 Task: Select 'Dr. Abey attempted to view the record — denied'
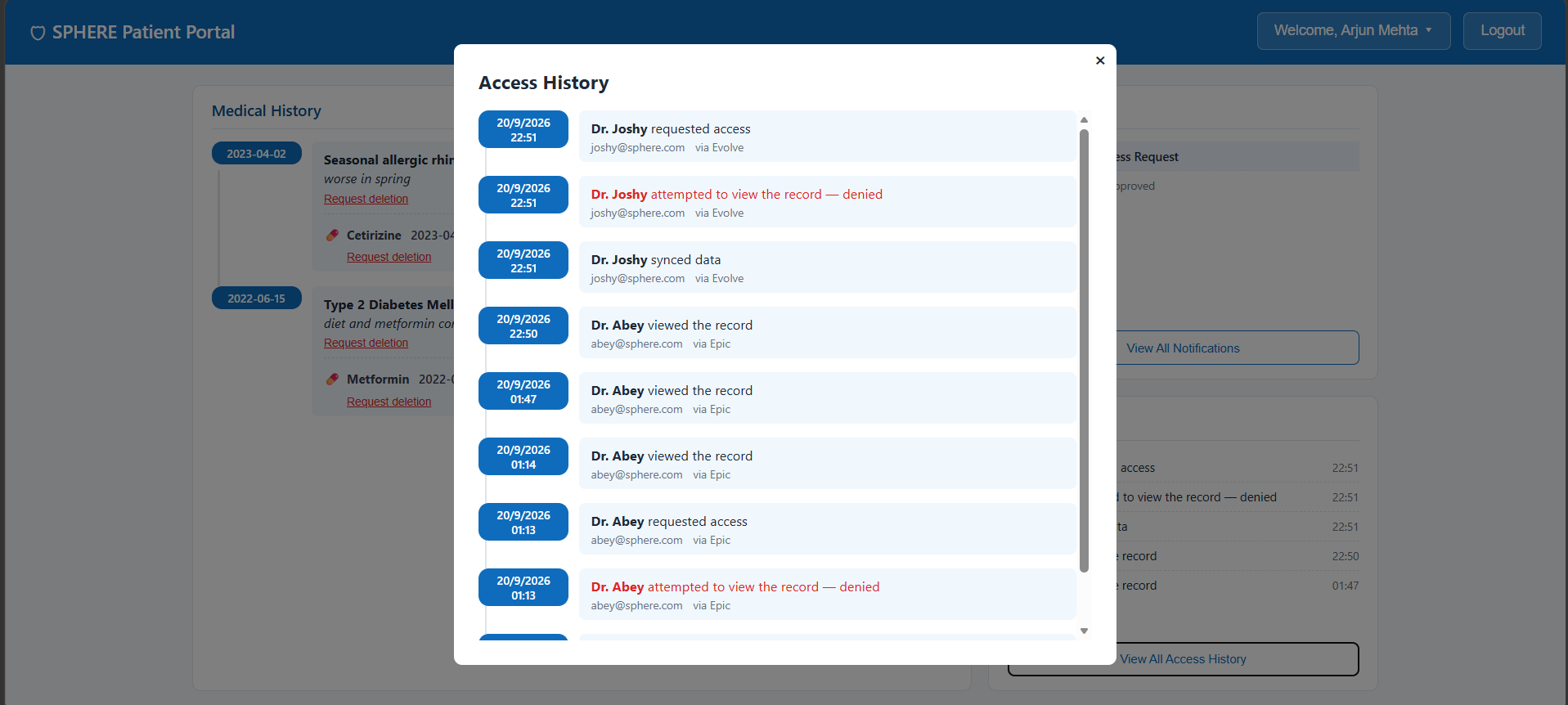pos(828,595)
